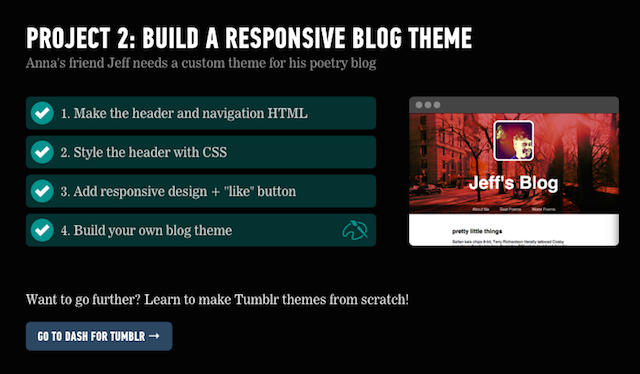Click the Worst Poems link in the preview navigation

point(544,209)
